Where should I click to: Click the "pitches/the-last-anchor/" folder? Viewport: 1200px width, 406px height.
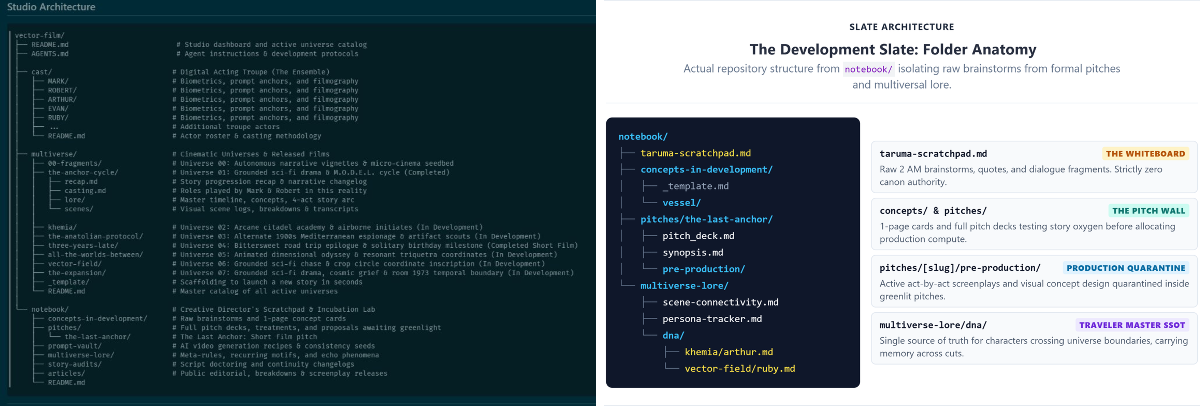click(707, 219)
